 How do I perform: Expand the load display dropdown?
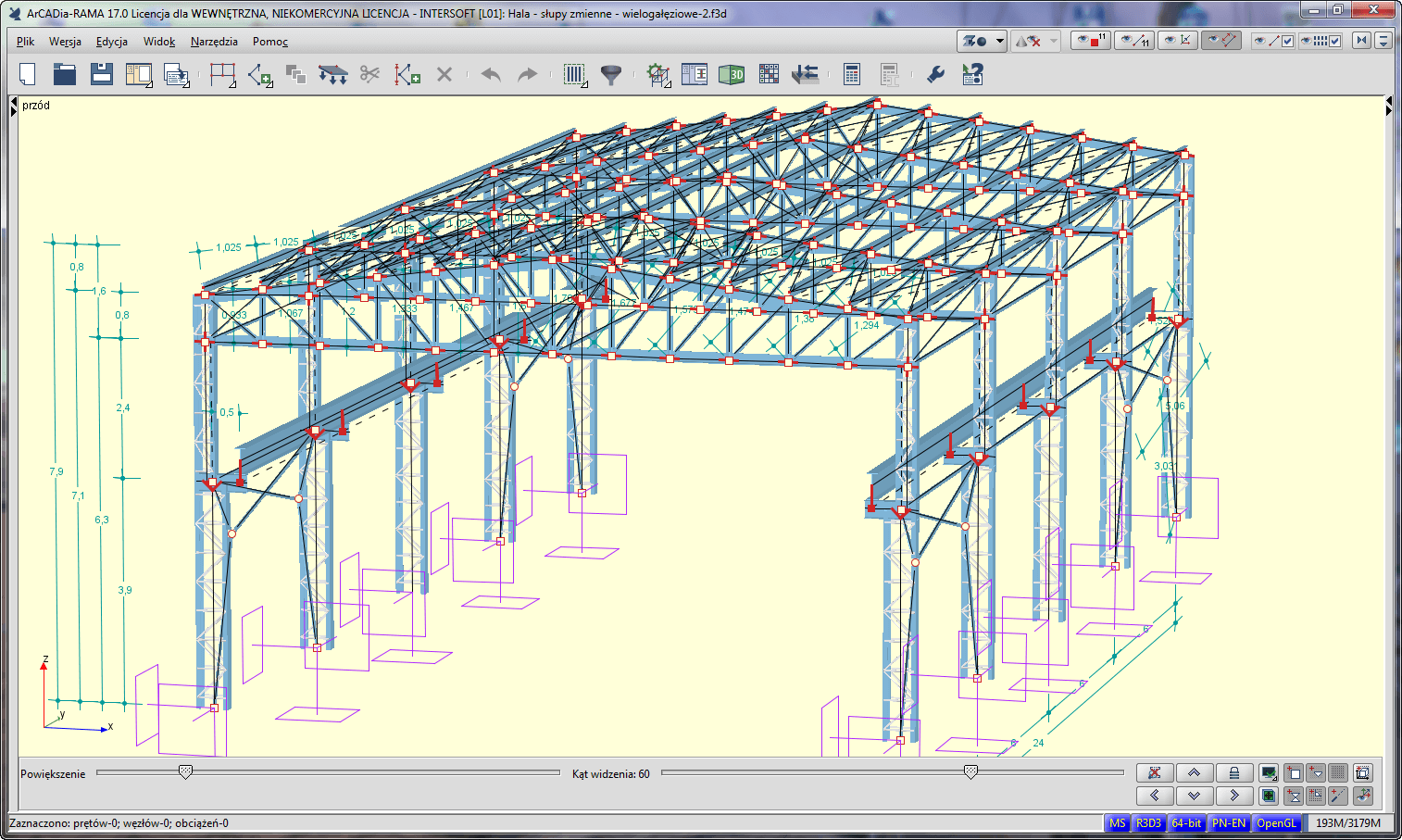click(1055, 41)
